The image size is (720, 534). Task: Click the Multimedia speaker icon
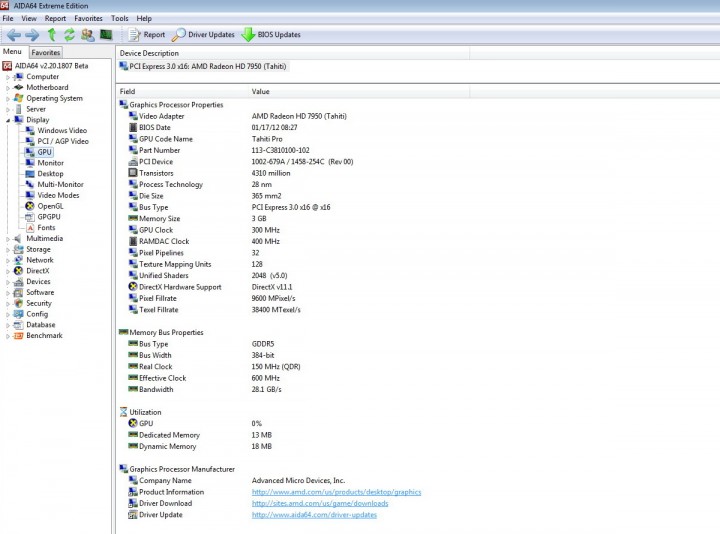[x=18, y=238]
